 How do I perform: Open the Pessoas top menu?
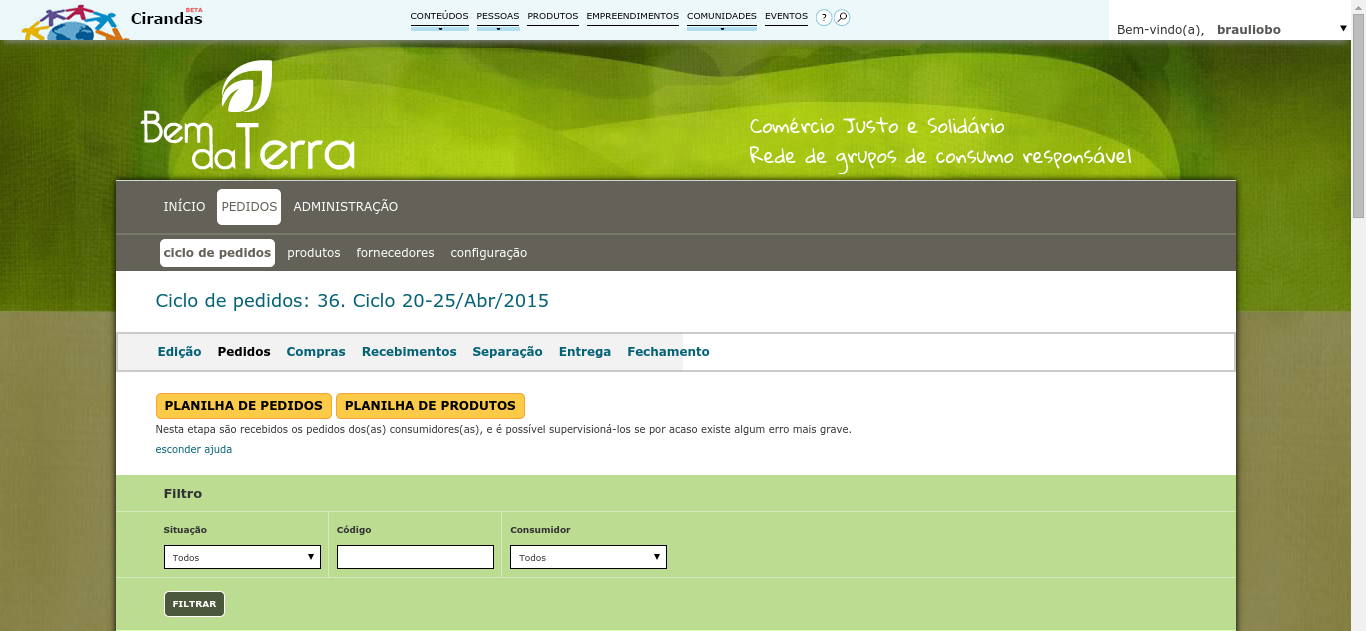click(498, 16)
